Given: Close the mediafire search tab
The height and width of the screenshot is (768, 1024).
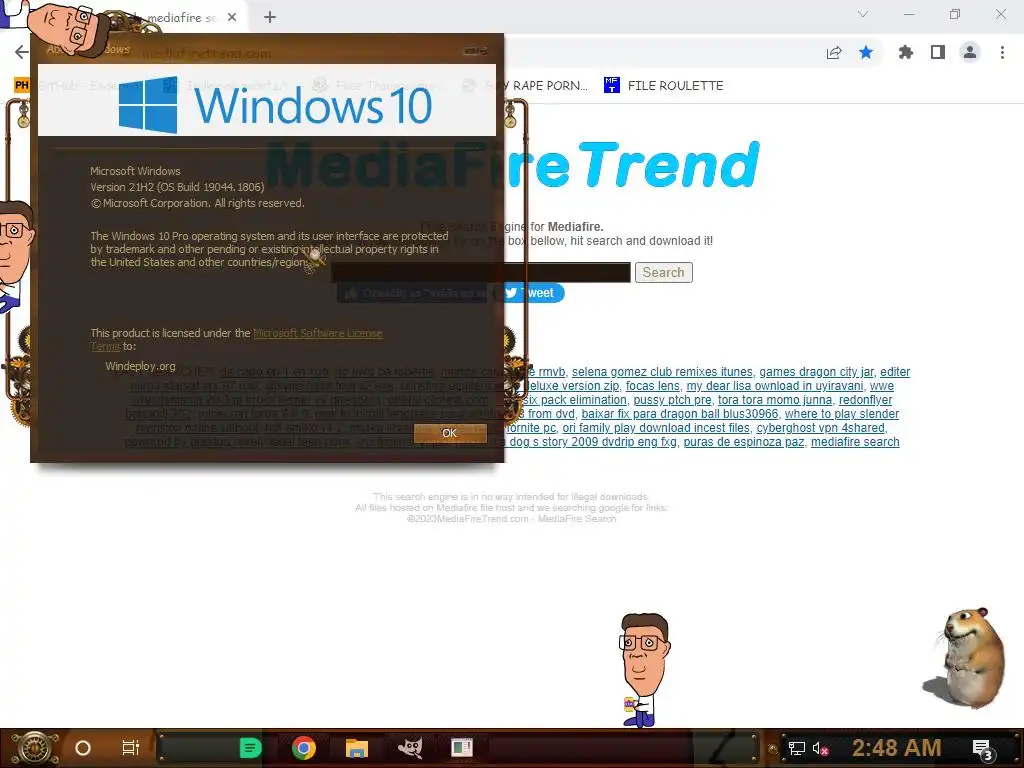Looking at the screenshot, I should (x=232, y=18).
